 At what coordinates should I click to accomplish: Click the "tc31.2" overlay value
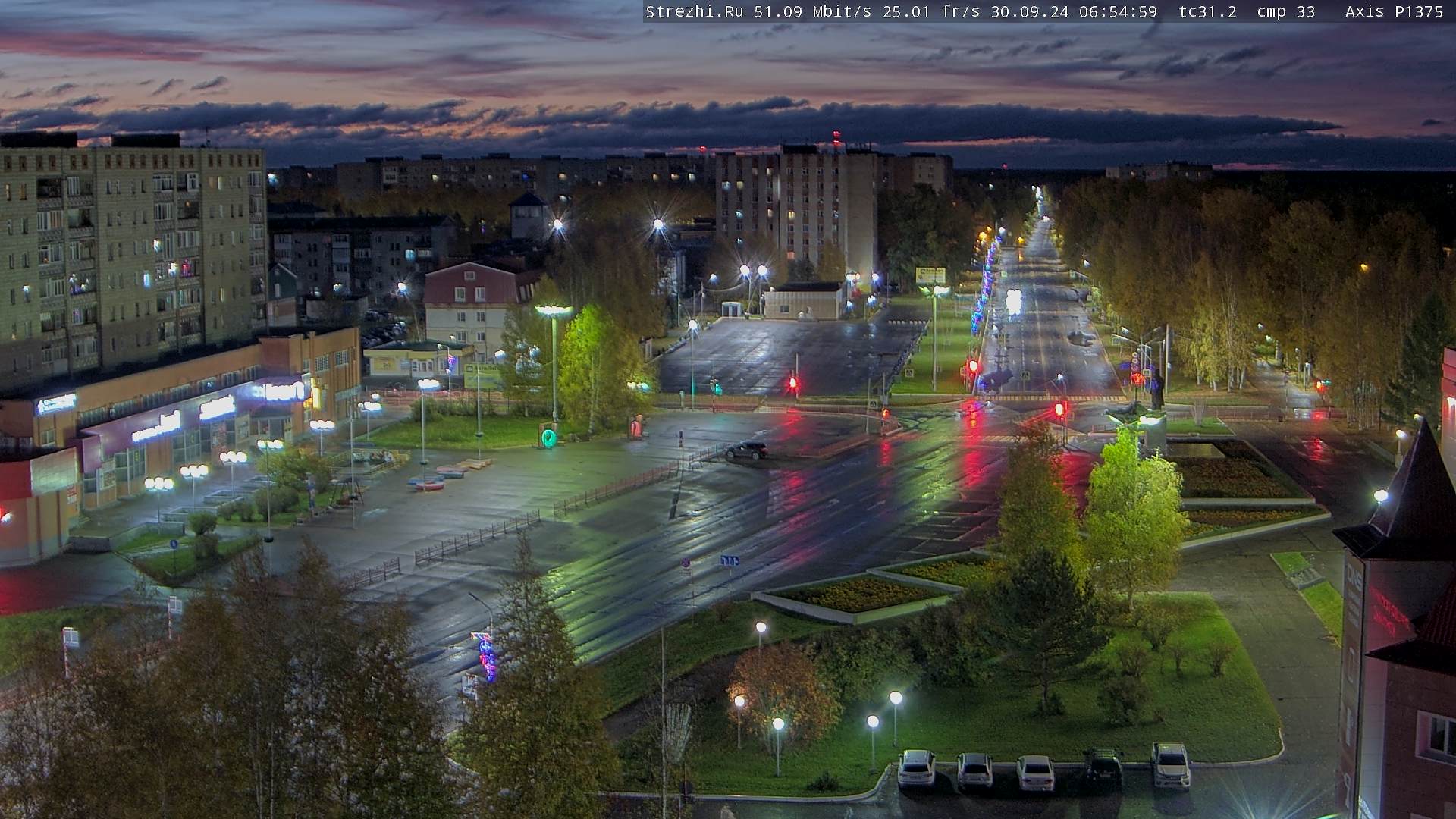(x=1208, y=11)
